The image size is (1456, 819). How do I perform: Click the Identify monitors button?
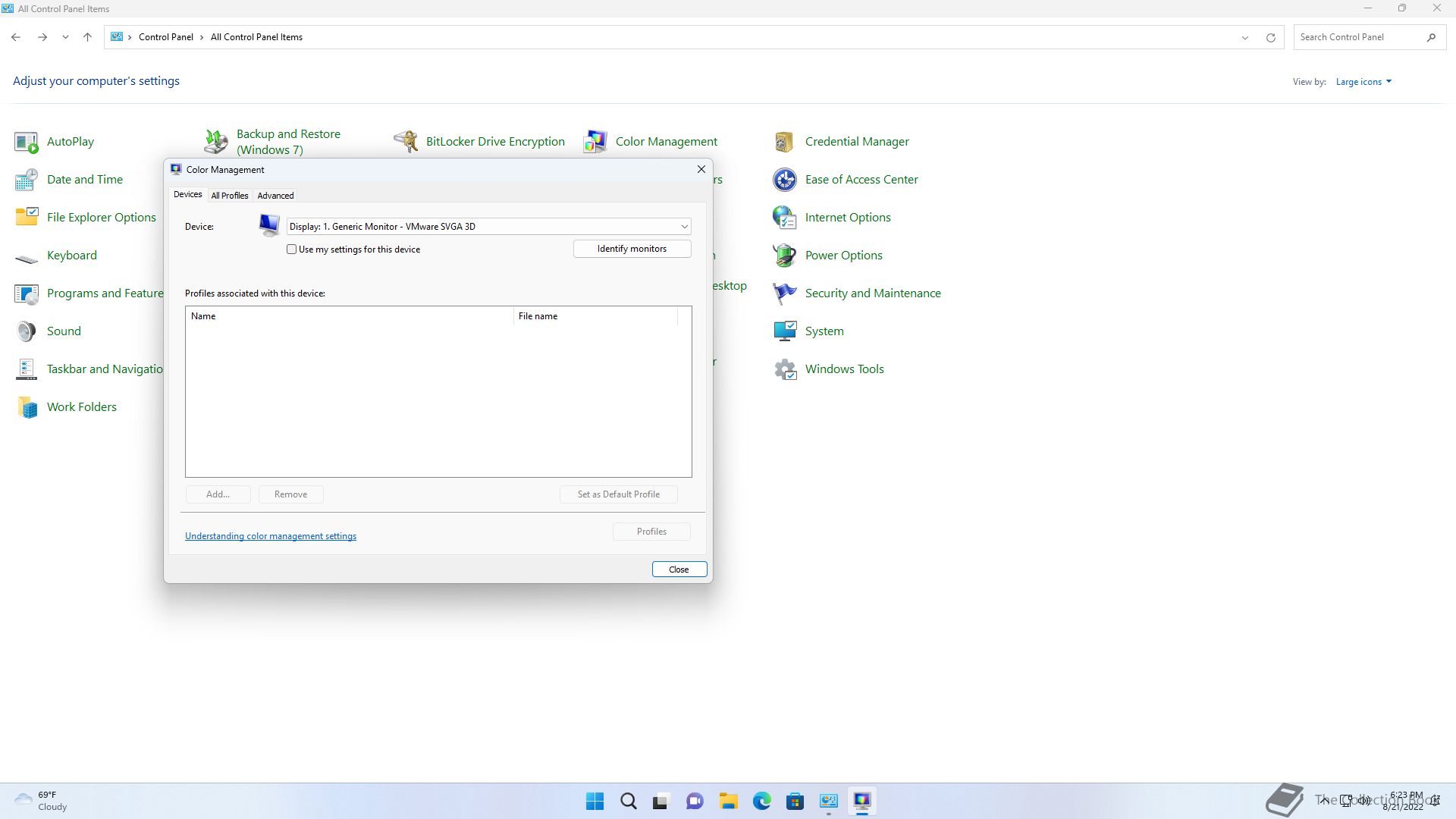tap(632, 249)
